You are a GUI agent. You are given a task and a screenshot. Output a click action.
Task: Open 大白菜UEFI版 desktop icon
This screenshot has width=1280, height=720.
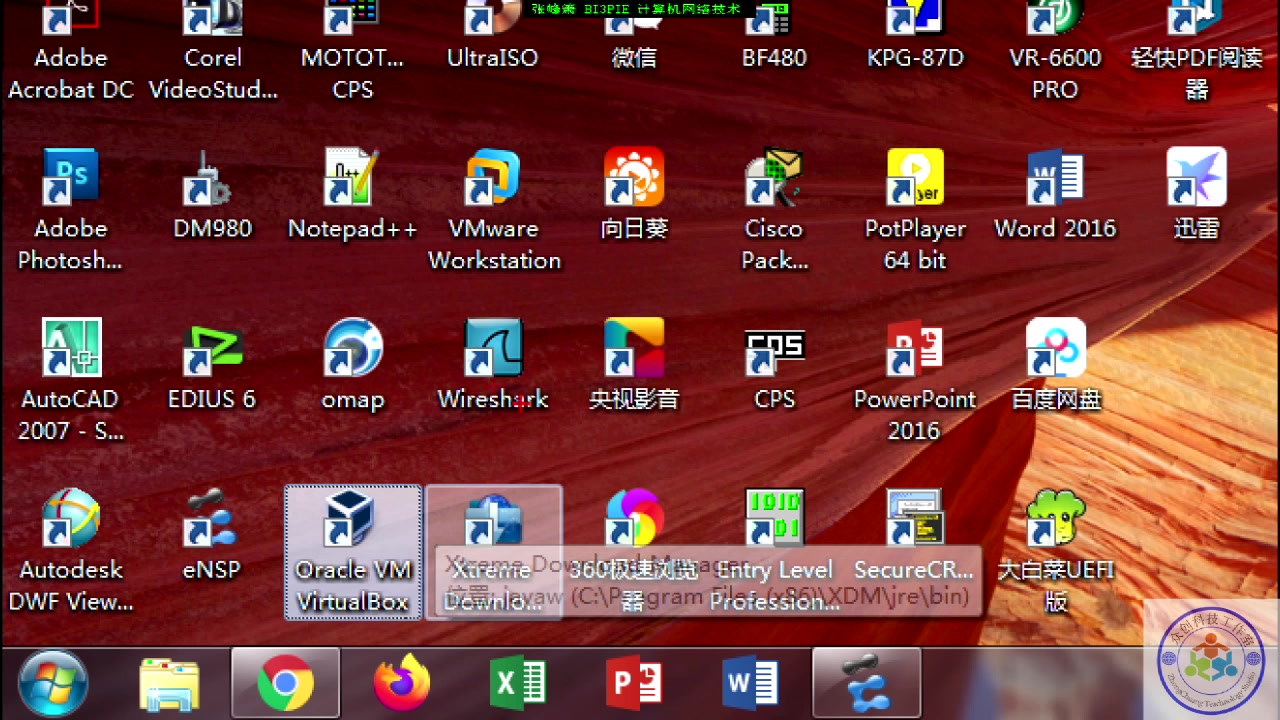click(x=1055, y=551)
